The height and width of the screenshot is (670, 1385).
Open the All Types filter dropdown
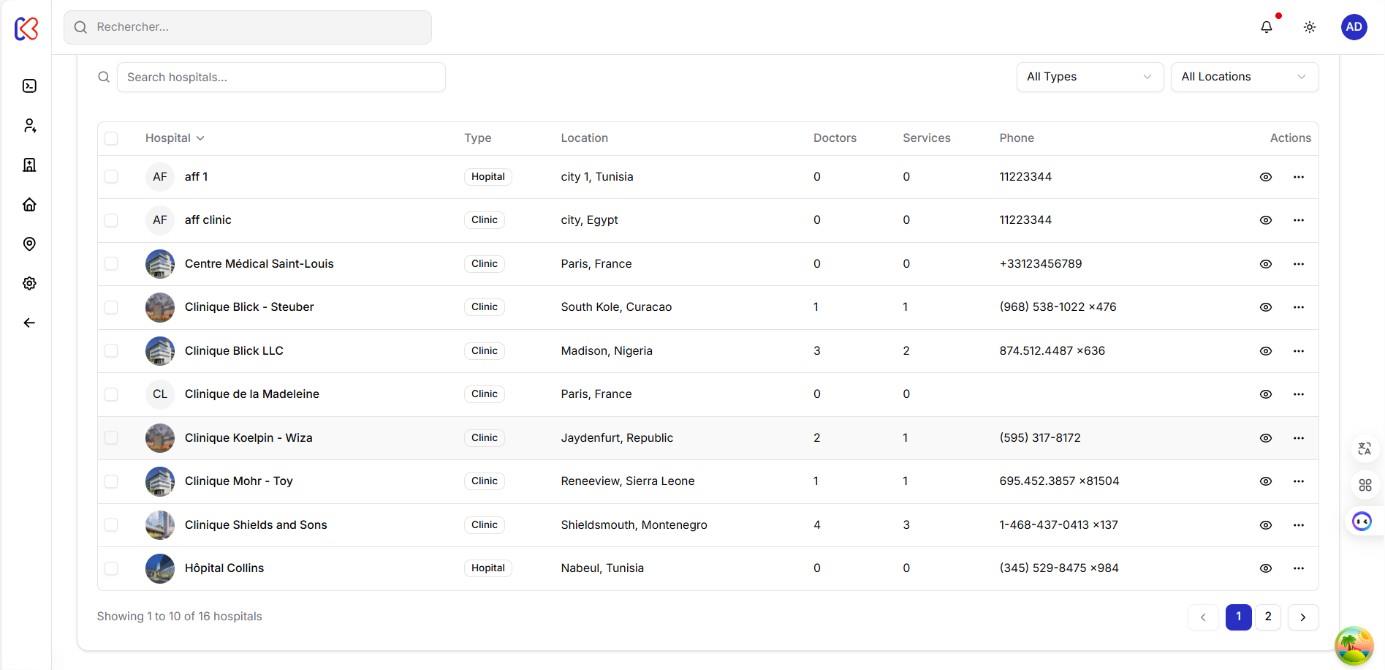[1090, 76]
